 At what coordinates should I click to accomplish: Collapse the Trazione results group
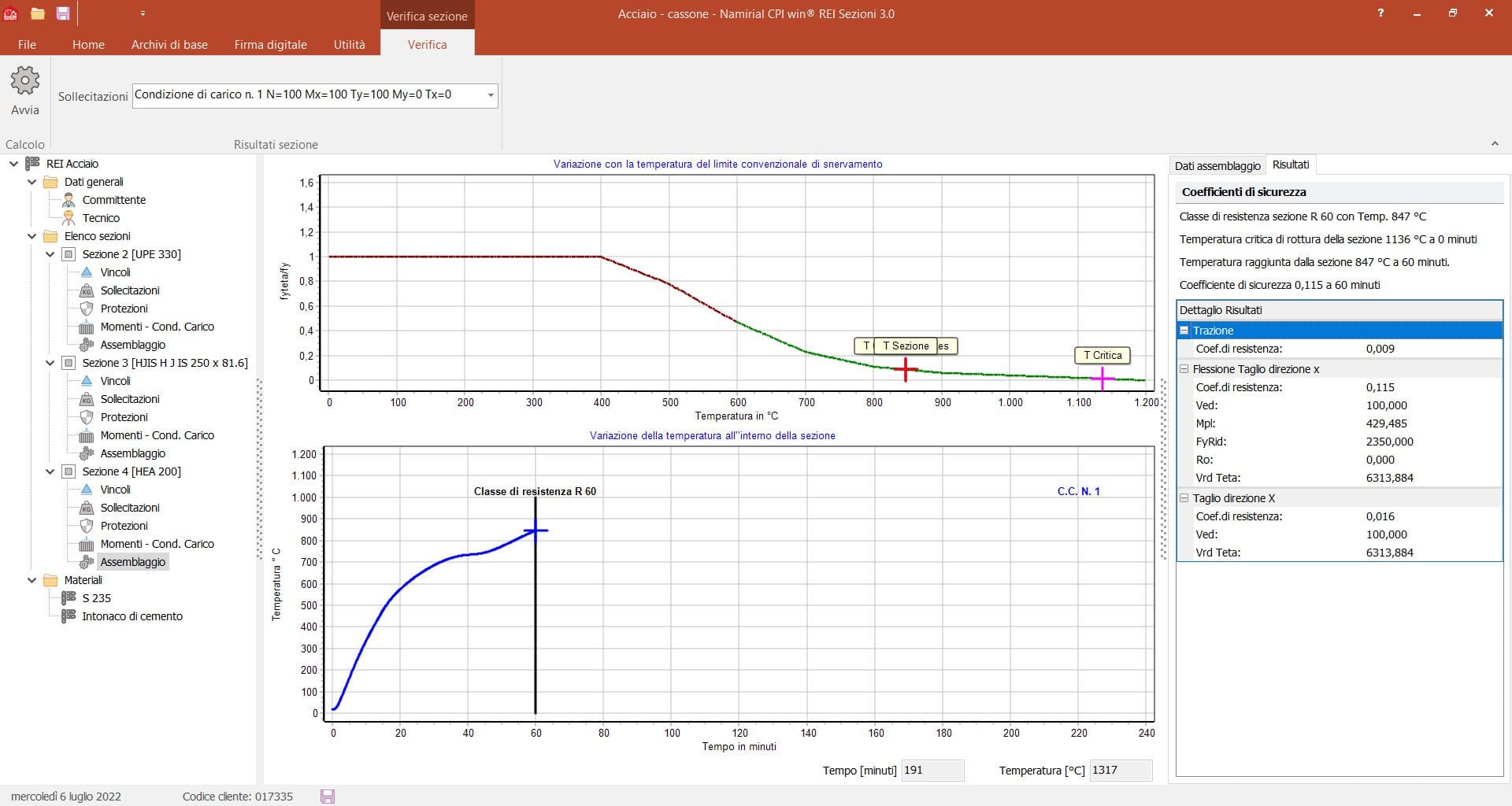point(1184,331)
